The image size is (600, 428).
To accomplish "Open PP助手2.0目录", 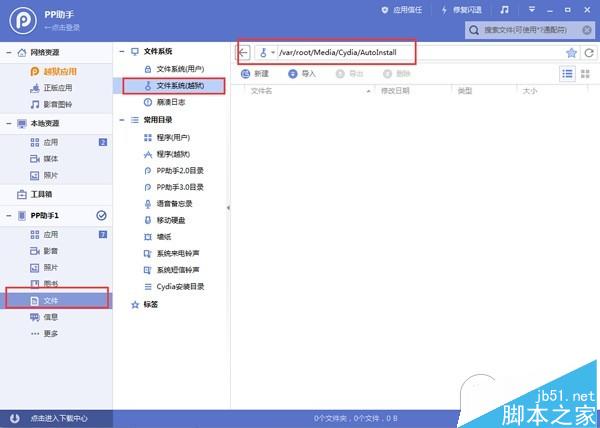I will tap(174, 171).
